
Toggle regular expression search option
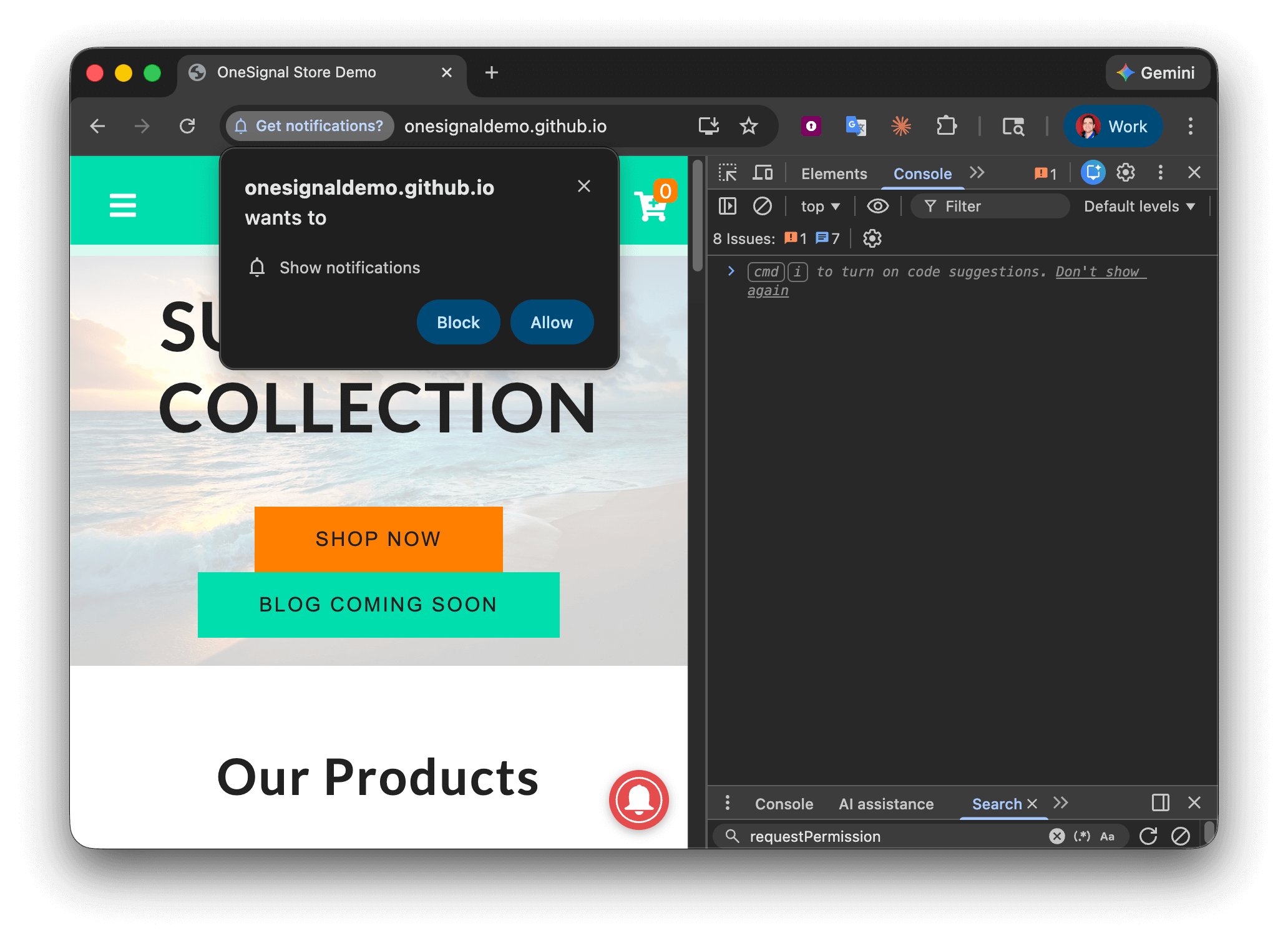coord(1081,836)
